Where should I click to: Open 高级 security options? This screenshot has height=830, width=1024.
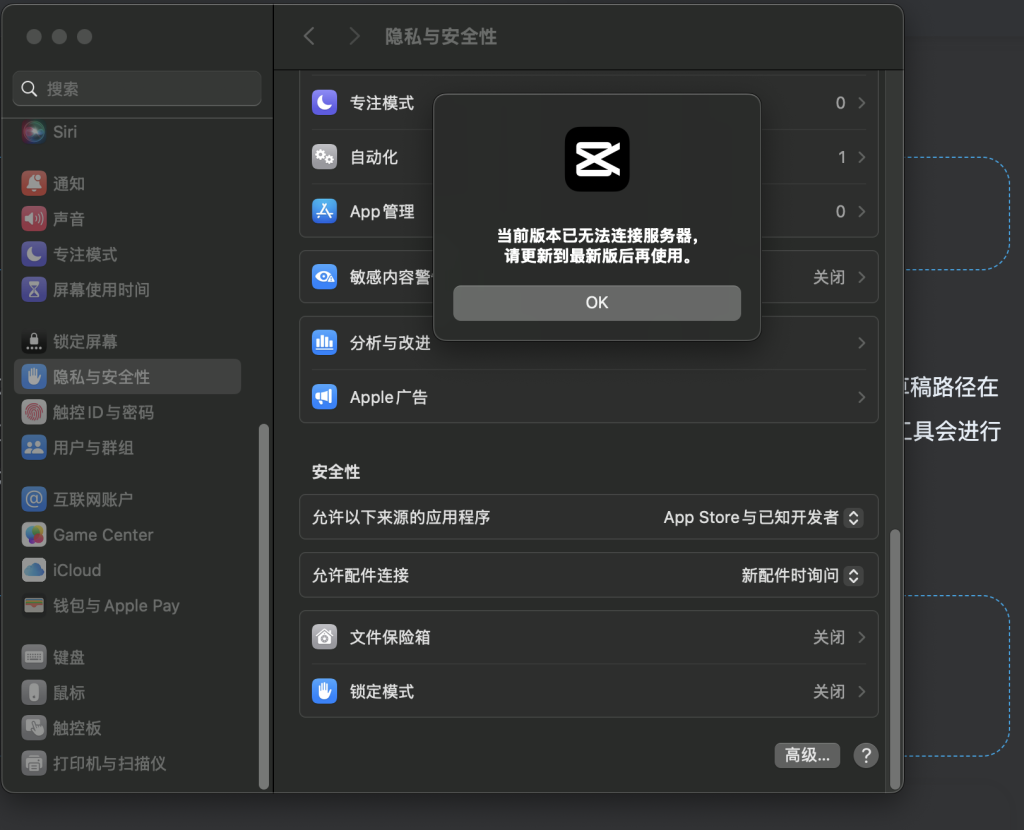(807, 755)
